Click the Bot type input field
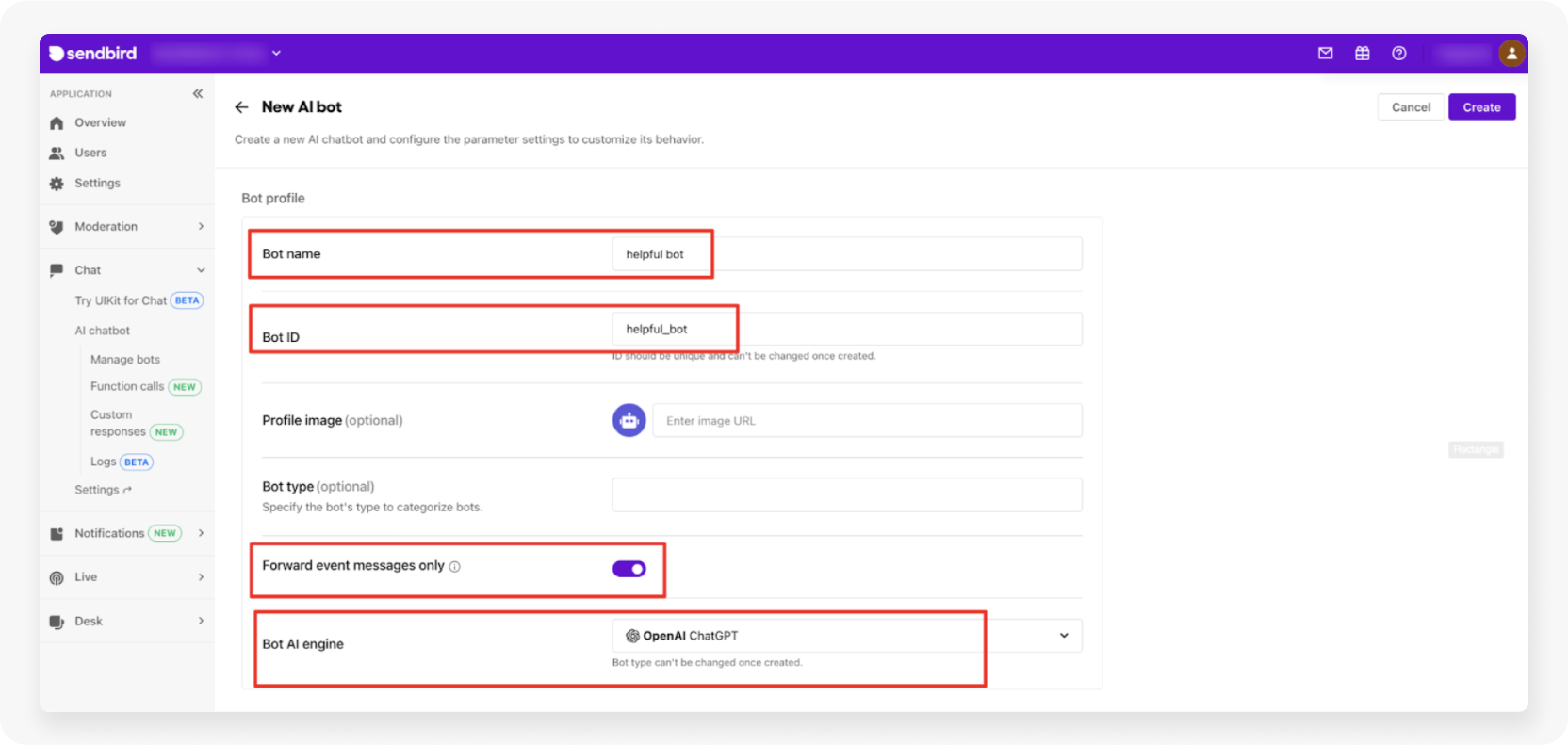 click(846, 494)
